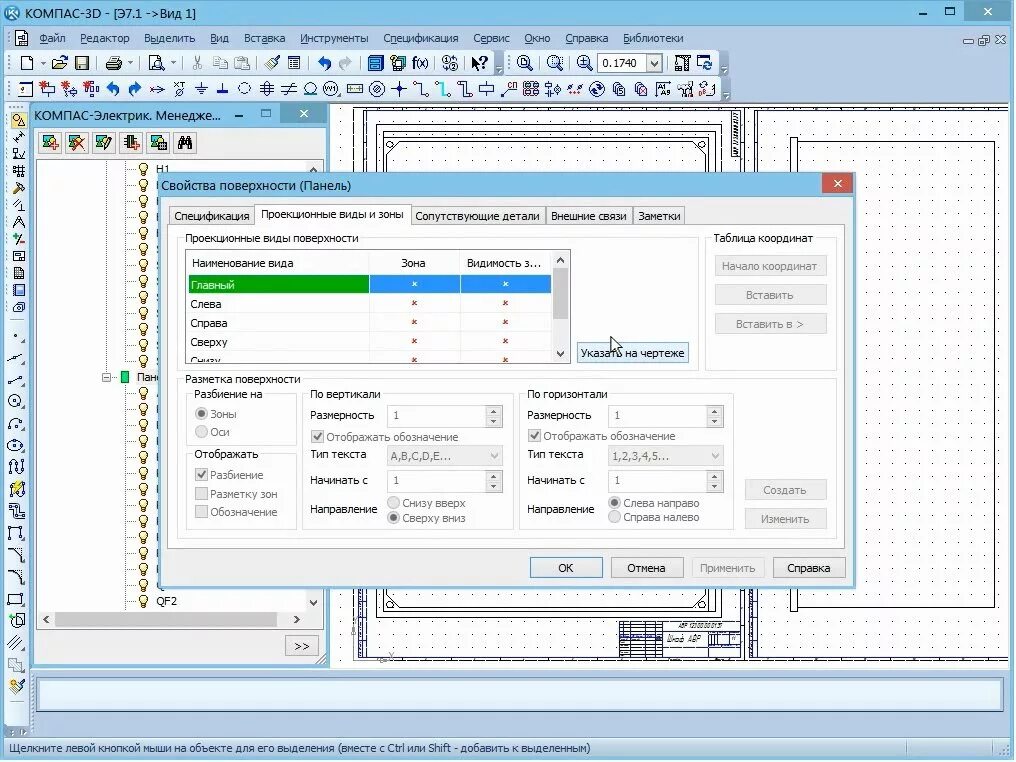Click the W1 circle icon in the electric toolbar
Viewport: 1016px width, 762px height.
point(331,89)
